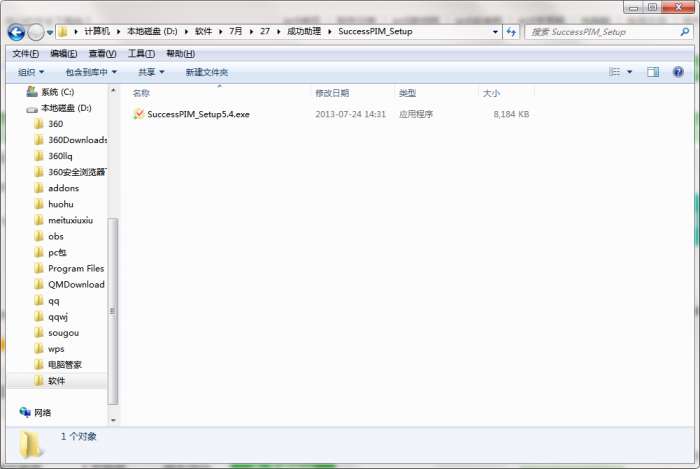
Task: Open the recent locations dropdown arrow
Action: (50, 33)
